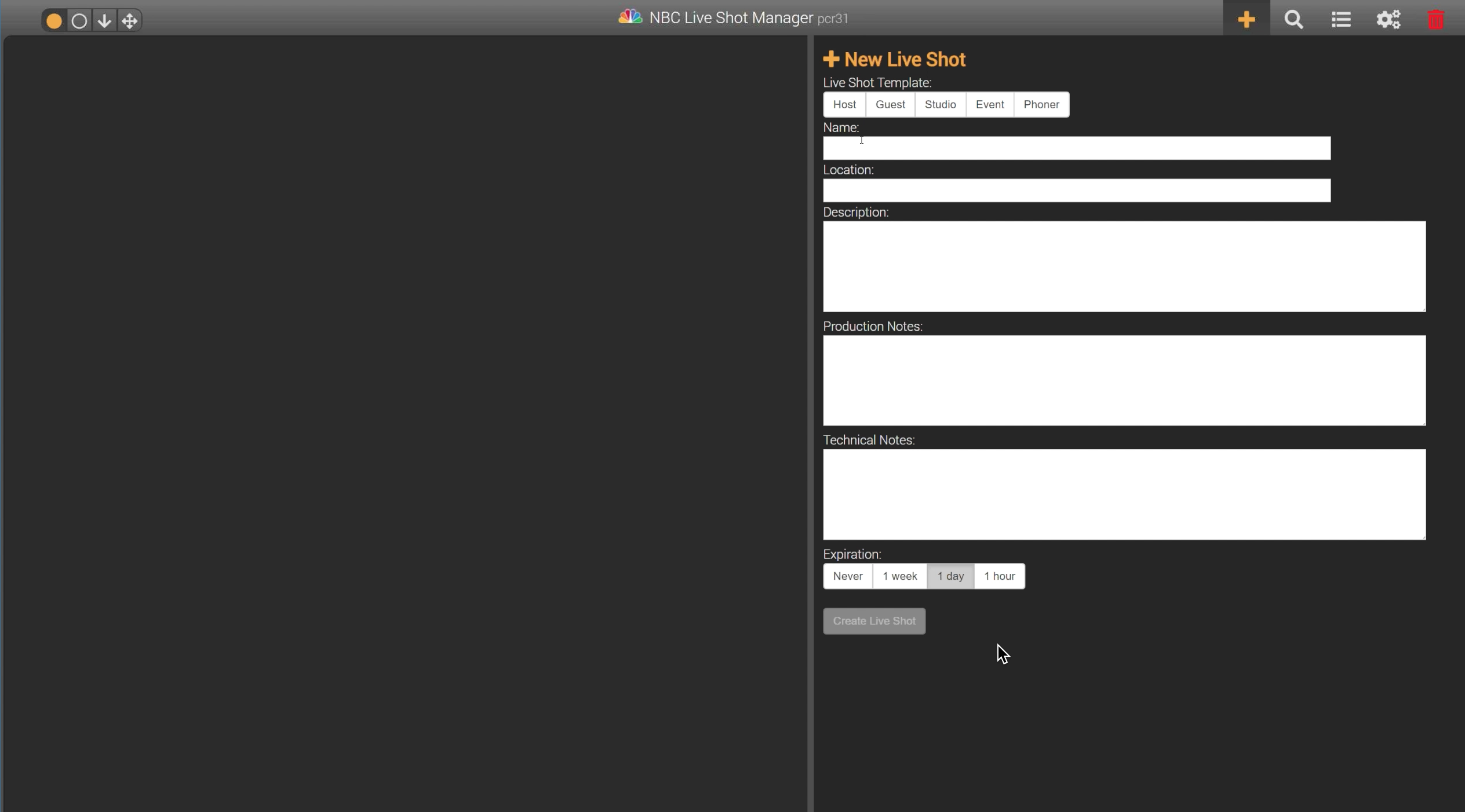Screen dimensions: 1465x812
Task: Click the down arrow toolbar icon
Action: tap(104, 21)
